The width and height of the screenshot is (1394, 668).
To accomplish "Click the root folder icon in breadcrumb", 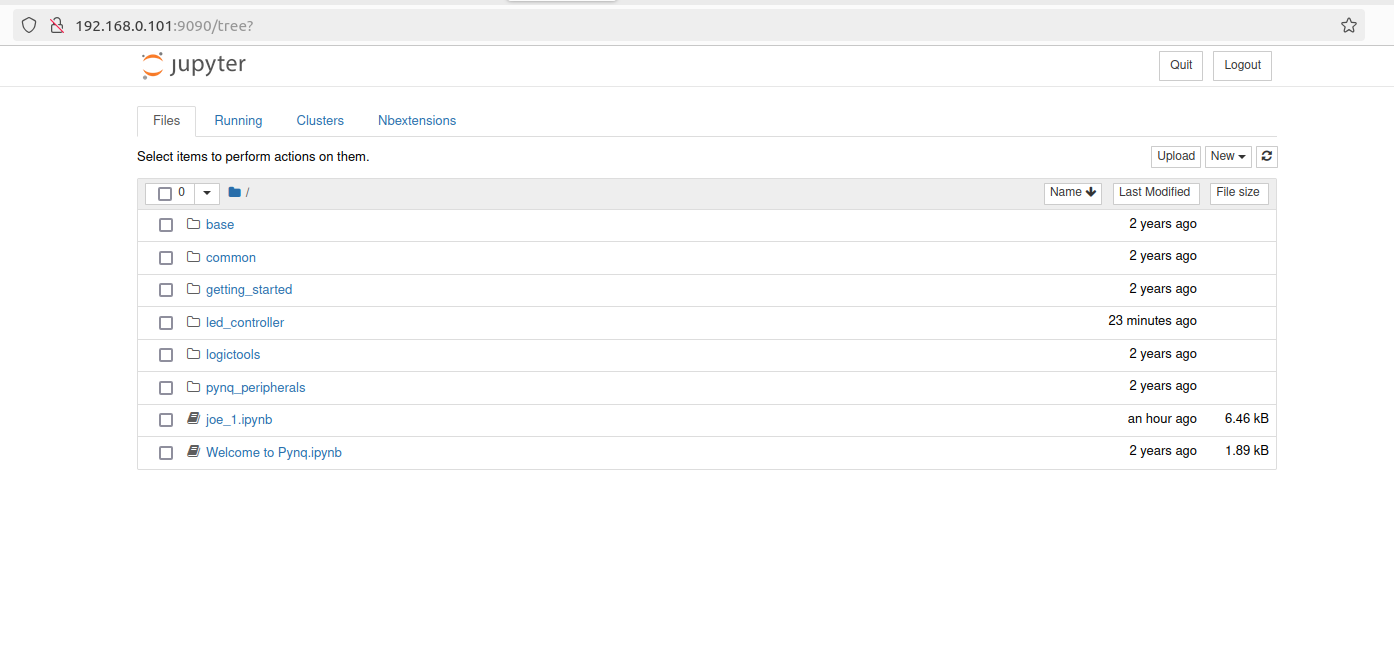I will [235, 193].
